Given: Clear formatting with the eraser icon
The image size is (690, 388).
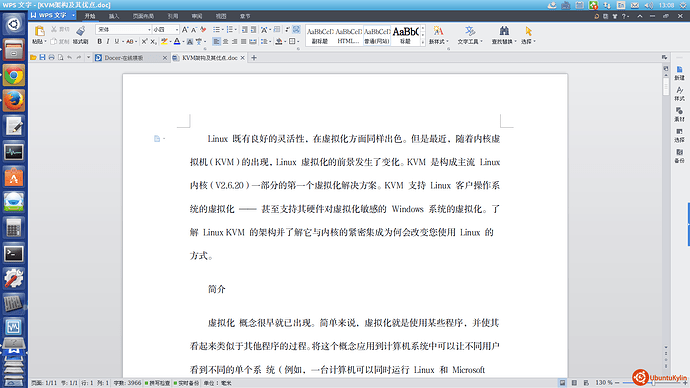Looking at the screenshot, I should [203, 29].
